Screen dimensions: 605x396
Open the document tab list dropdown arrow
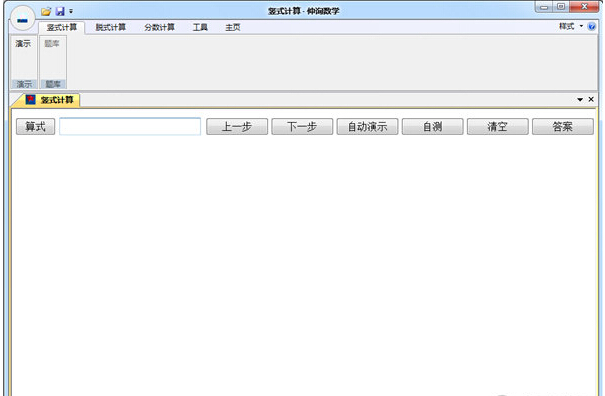580,100
